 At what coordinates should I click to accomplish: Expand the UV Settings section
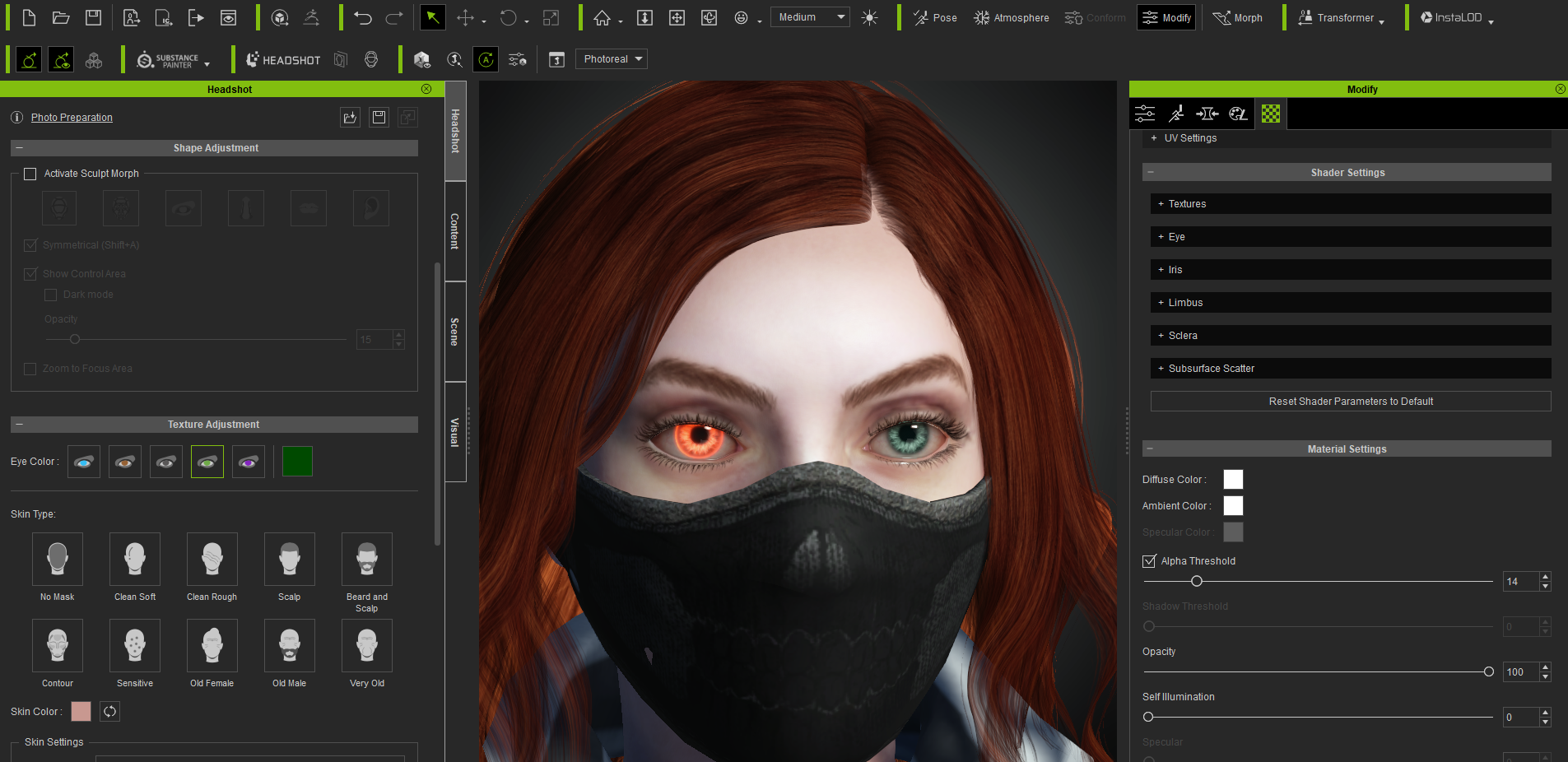1347,138
